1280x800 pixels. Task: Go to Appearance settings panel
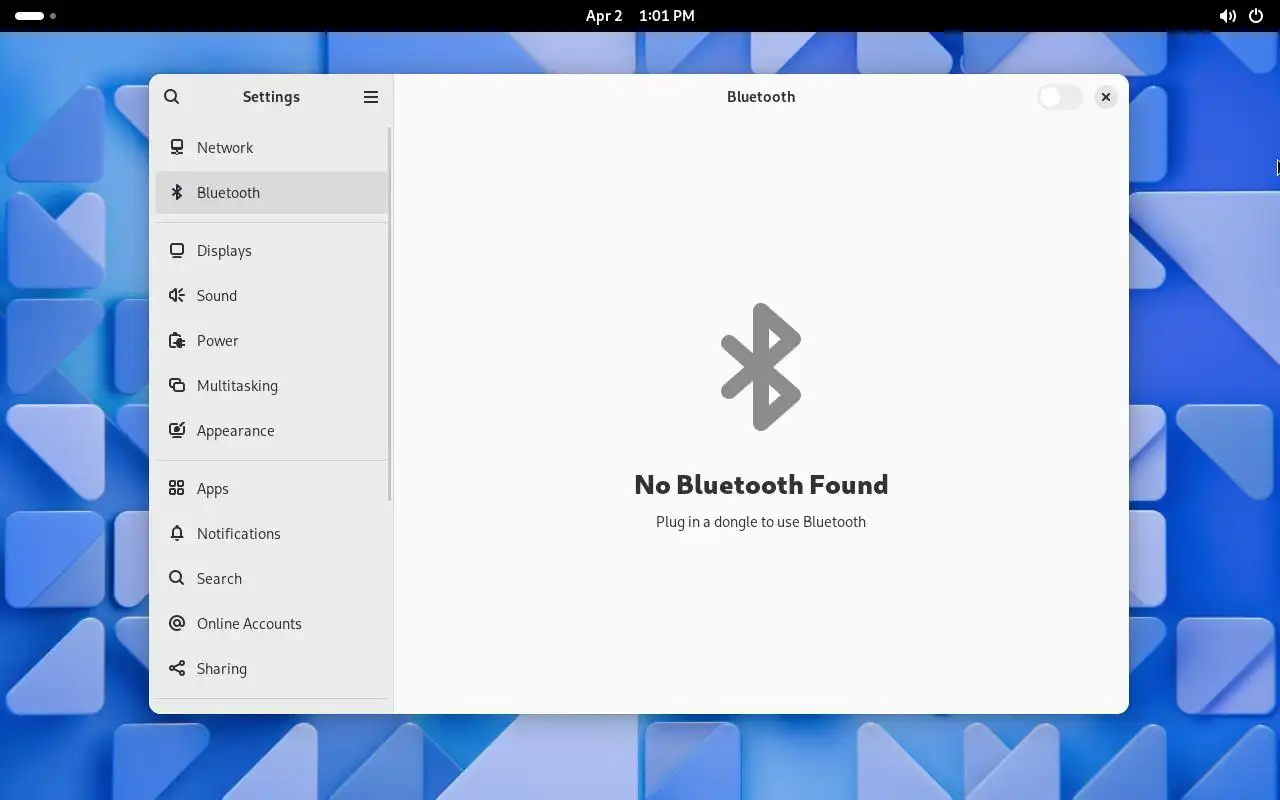[x=271, y=430]
